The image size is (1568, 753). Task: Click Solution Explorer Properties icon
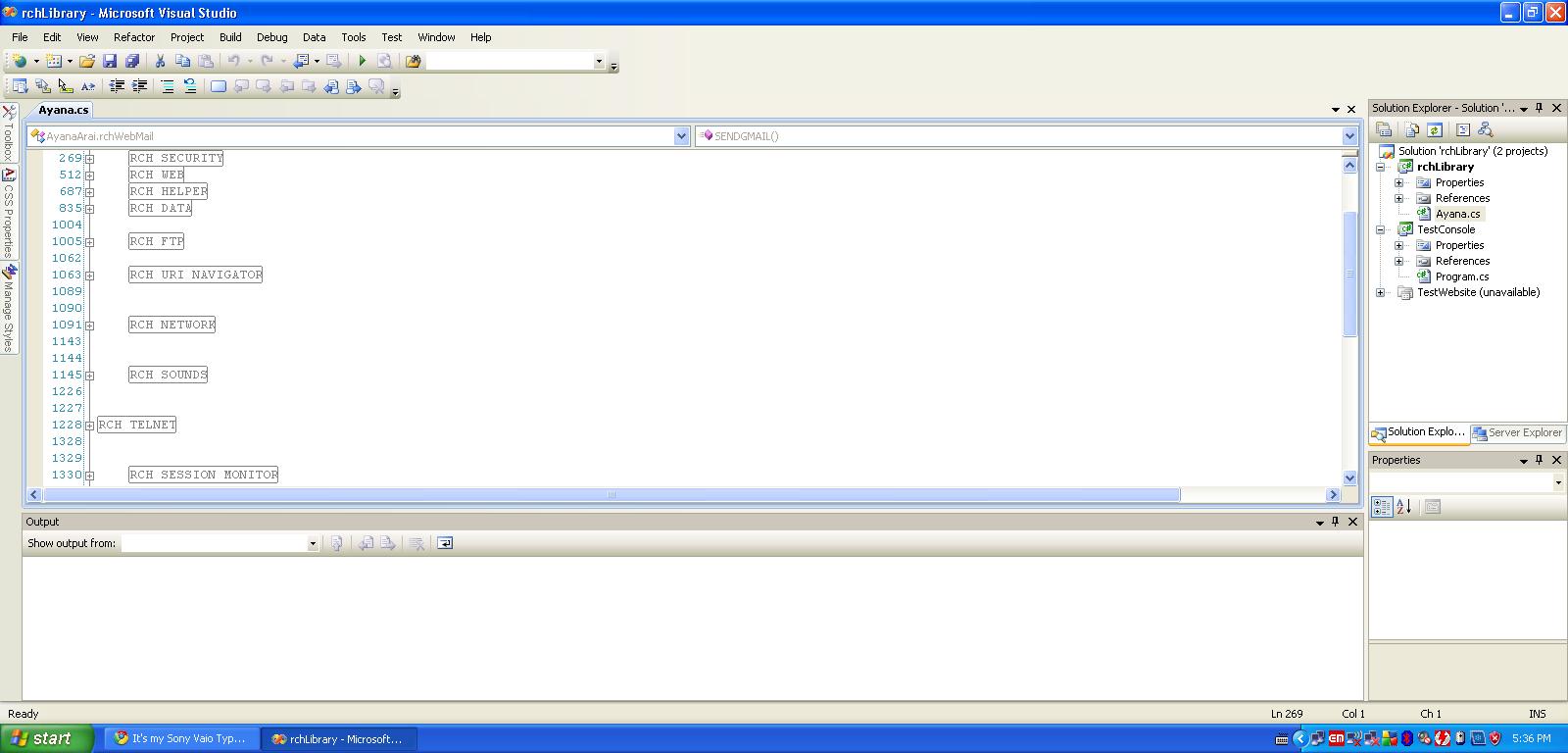pyautogui.click(x=1384, y=129)
